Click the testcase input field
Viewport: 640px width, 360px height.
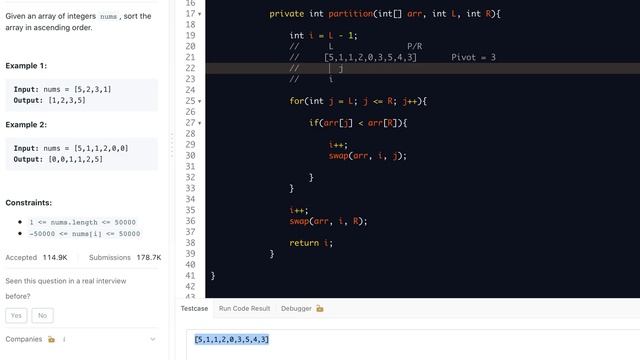coord(413,344)
